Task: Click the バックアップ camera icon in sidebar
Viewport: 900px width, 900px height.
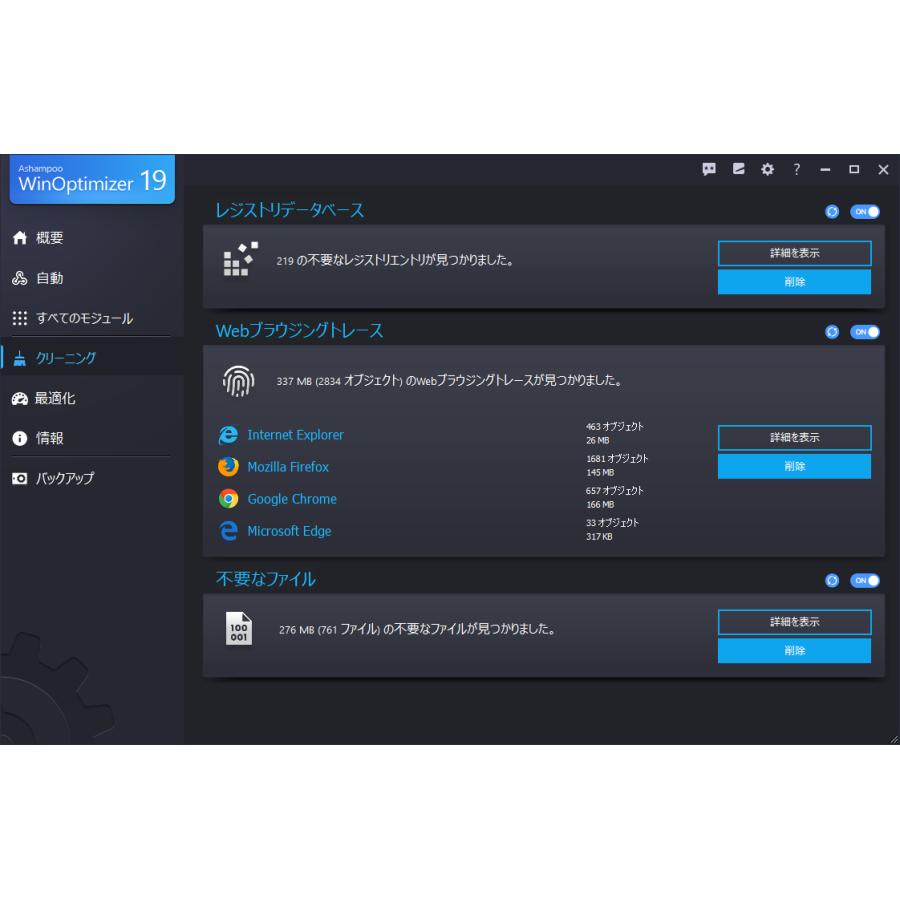Action: click(x=20, y=479)
